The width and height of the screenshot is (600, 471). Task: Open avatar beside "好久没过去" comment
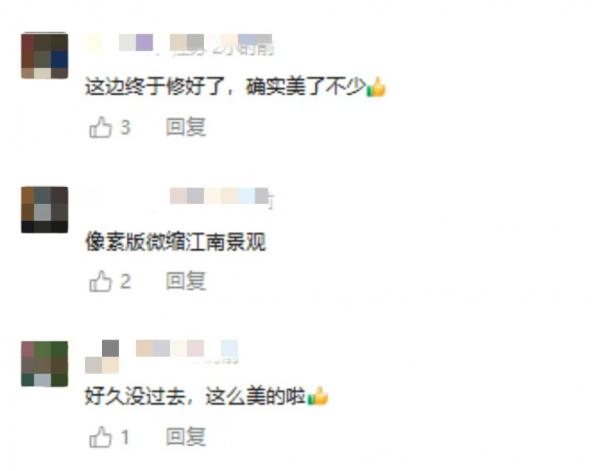tap(44, 364)
